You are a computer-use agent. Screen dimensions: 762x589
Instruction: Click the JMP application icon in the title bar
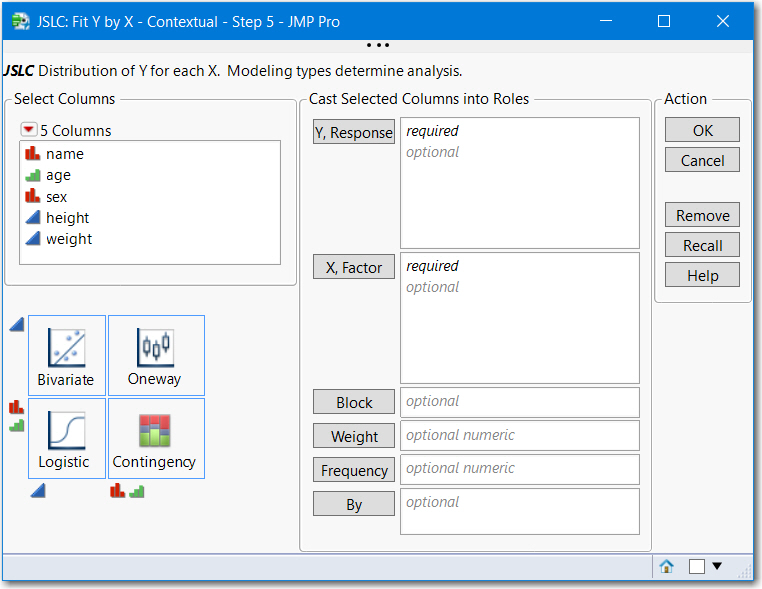pos(21,21)
